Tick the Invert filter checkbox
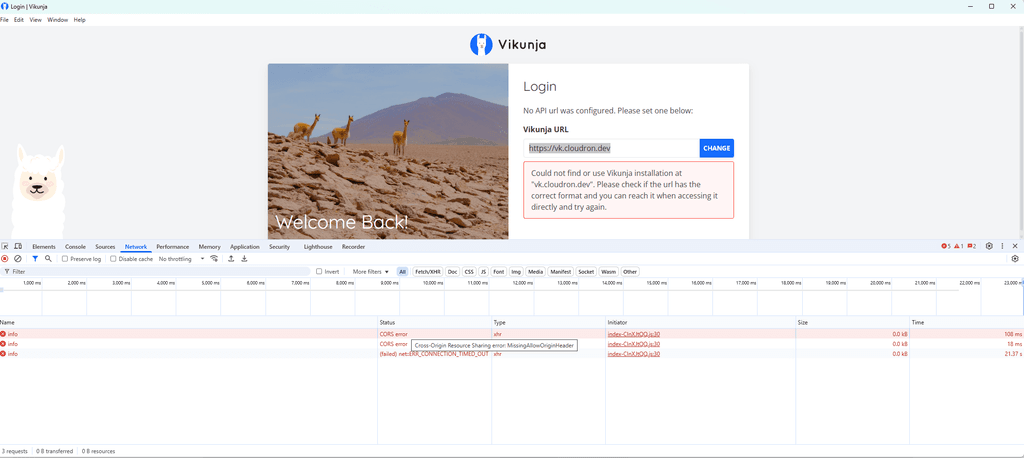 (319, 272)
